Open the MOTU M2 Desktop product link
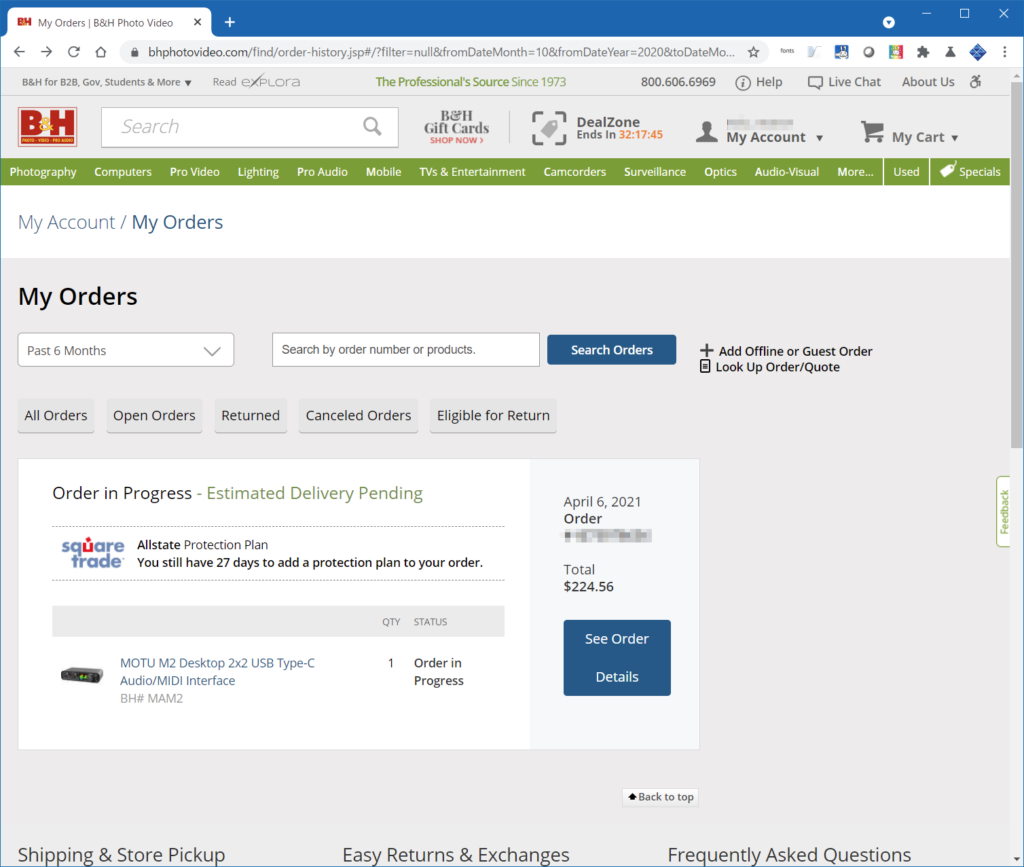 pos(217,672)
